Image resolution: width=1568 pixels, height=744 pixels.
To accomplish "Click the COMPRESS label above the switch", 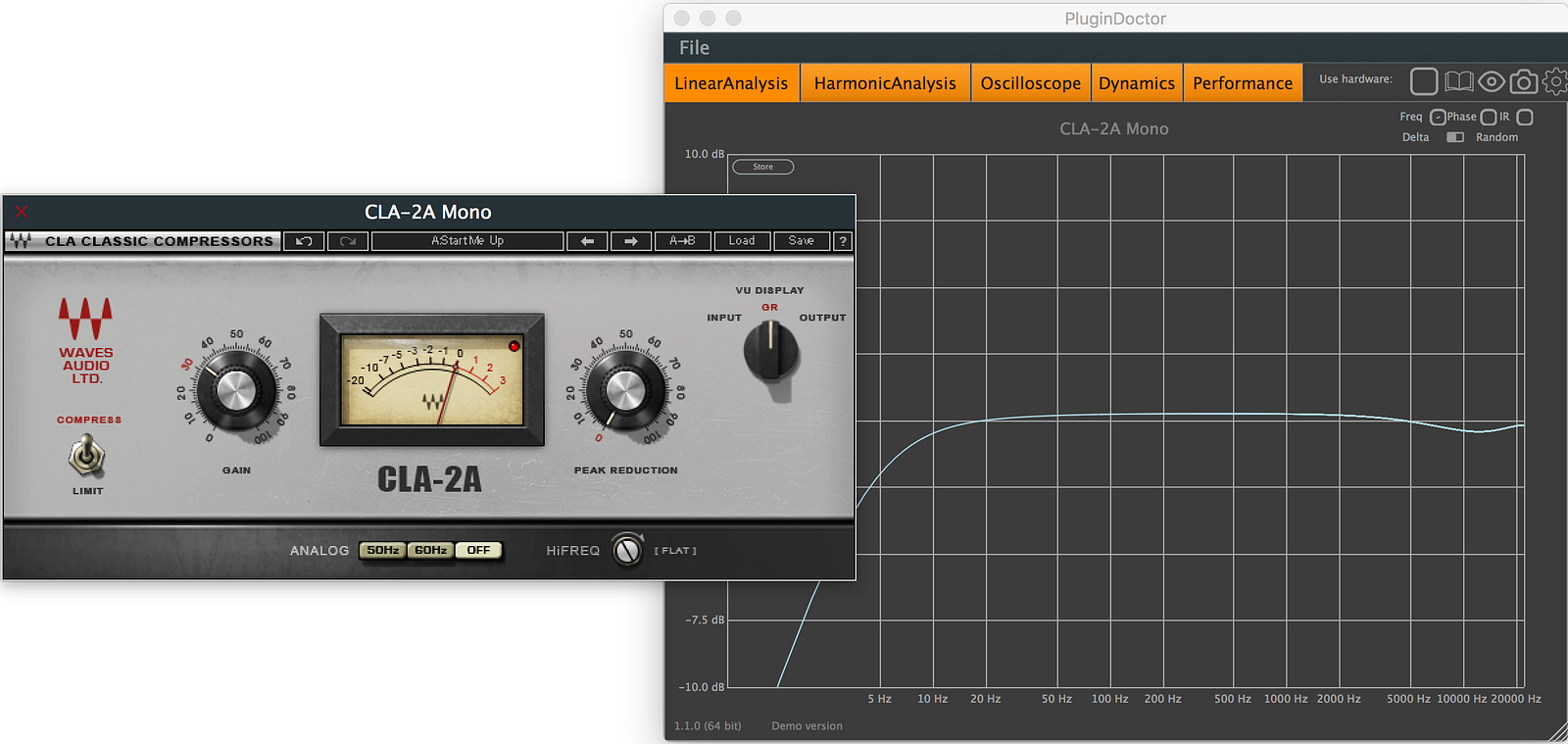I will (x=89, y=420).
